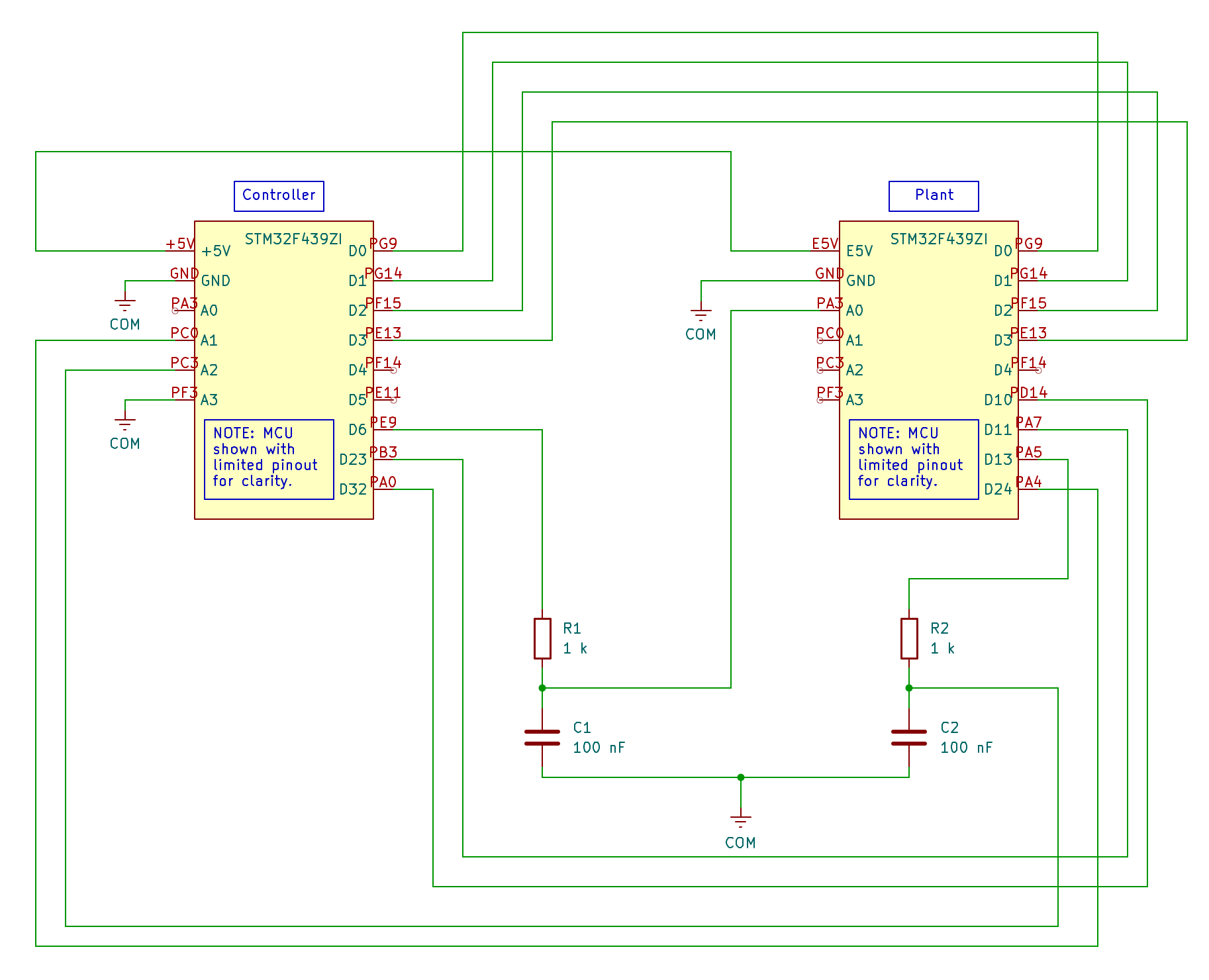Select the Controller label box

(x=279, y=196)
